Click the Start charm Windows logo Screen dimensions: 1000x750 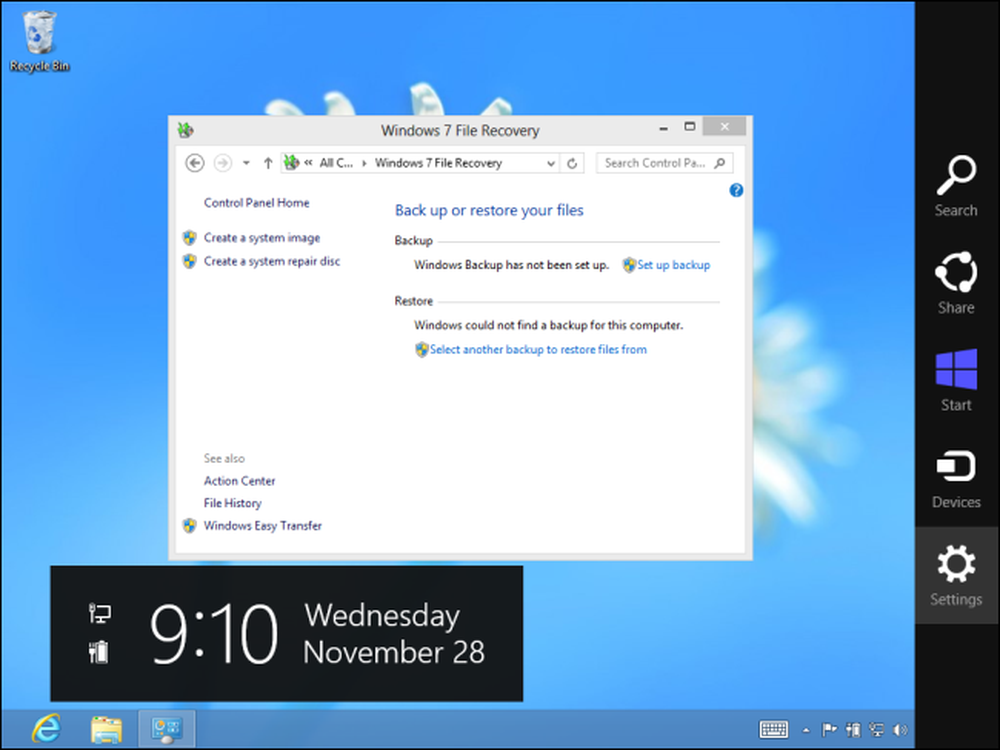[955, 370]
